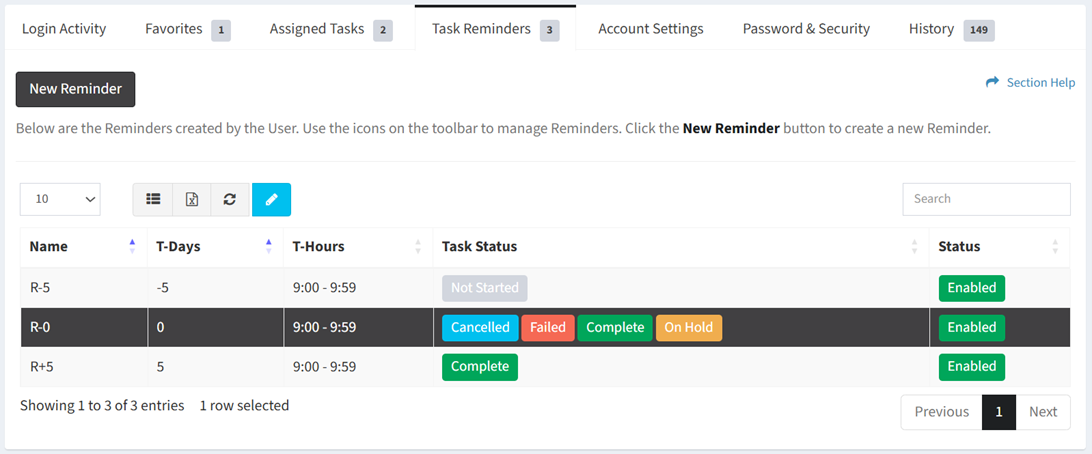Screen dimensions: 1092x454
Task: Open the page size dropdown showing 10
Action: point(61,199)
